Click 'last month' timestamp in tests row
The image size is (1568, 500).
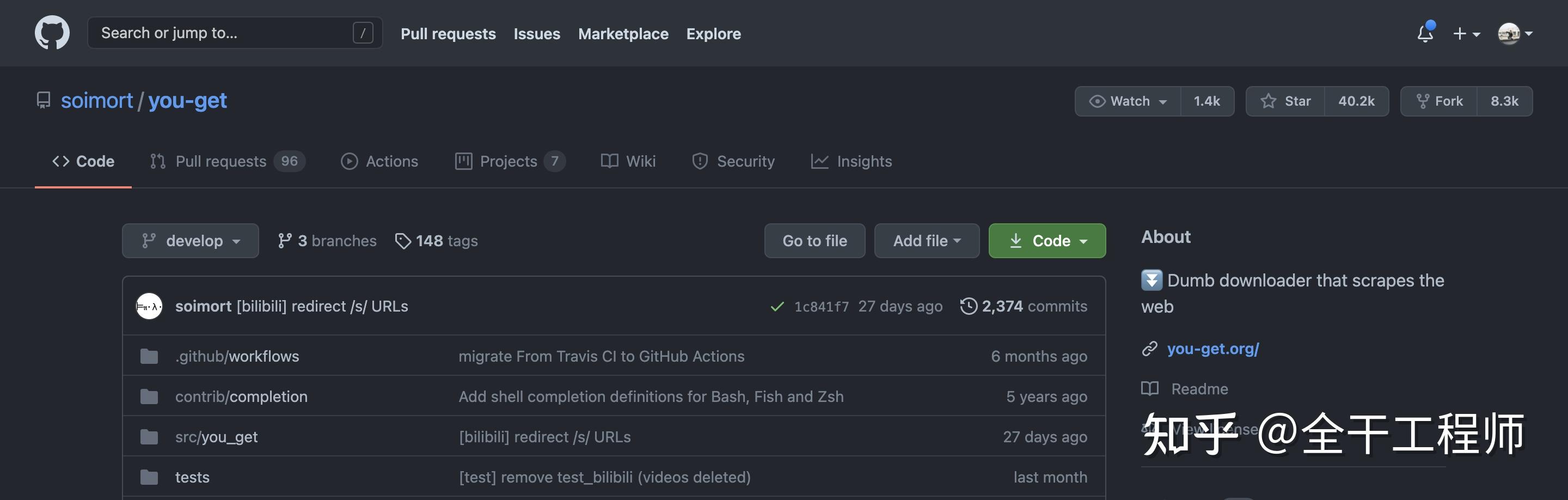pyautogui.click(x=1050, y=478)
